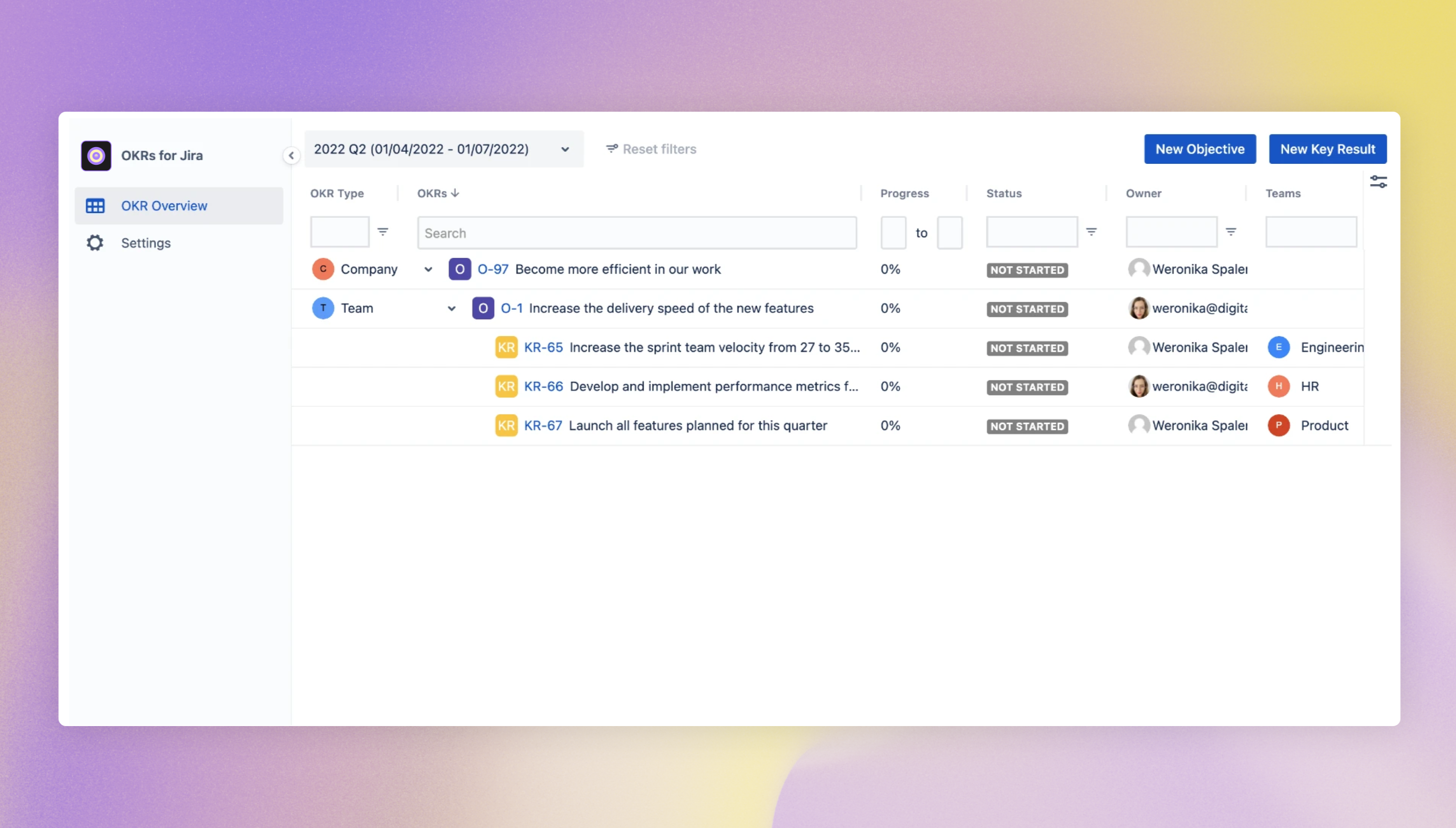Select the OKR Overview sidebar item
The image size is (1456, 828).
click(164, 206)
